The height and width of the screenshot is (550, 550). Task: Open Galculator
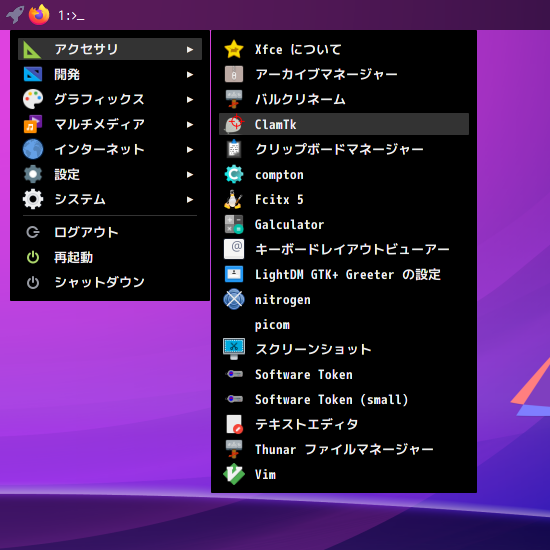(344, 224)
